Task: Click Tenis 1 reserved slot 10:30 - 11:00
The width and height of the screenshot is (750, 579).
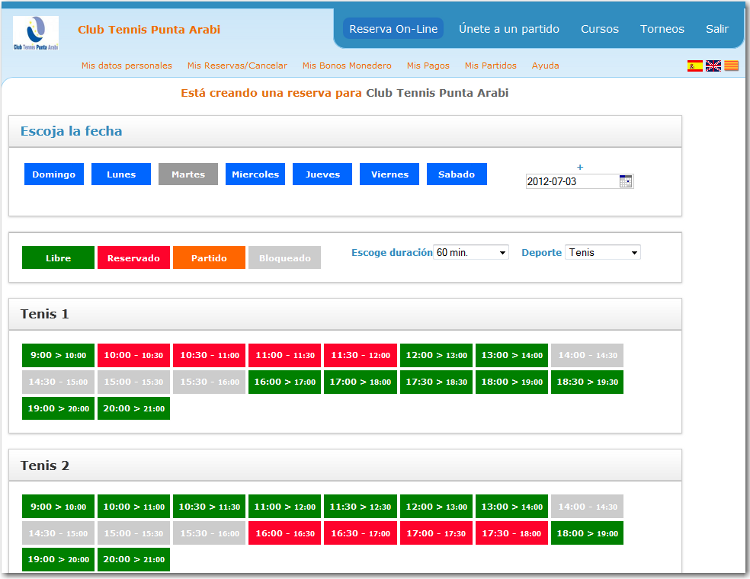Action: pos(209,355)
